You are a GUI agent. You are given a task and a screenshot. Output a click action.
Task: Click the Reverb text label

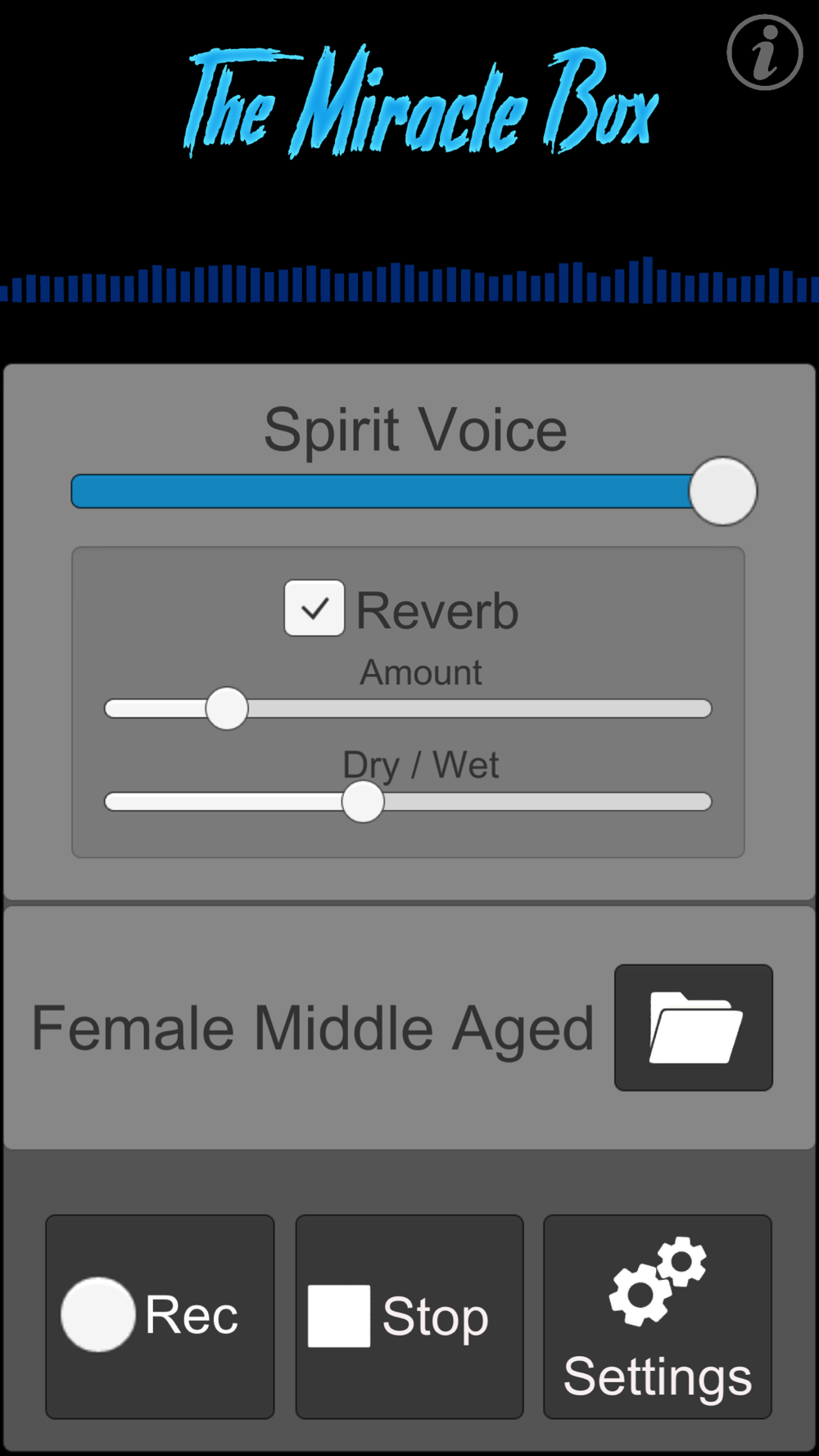pos(437,611)
